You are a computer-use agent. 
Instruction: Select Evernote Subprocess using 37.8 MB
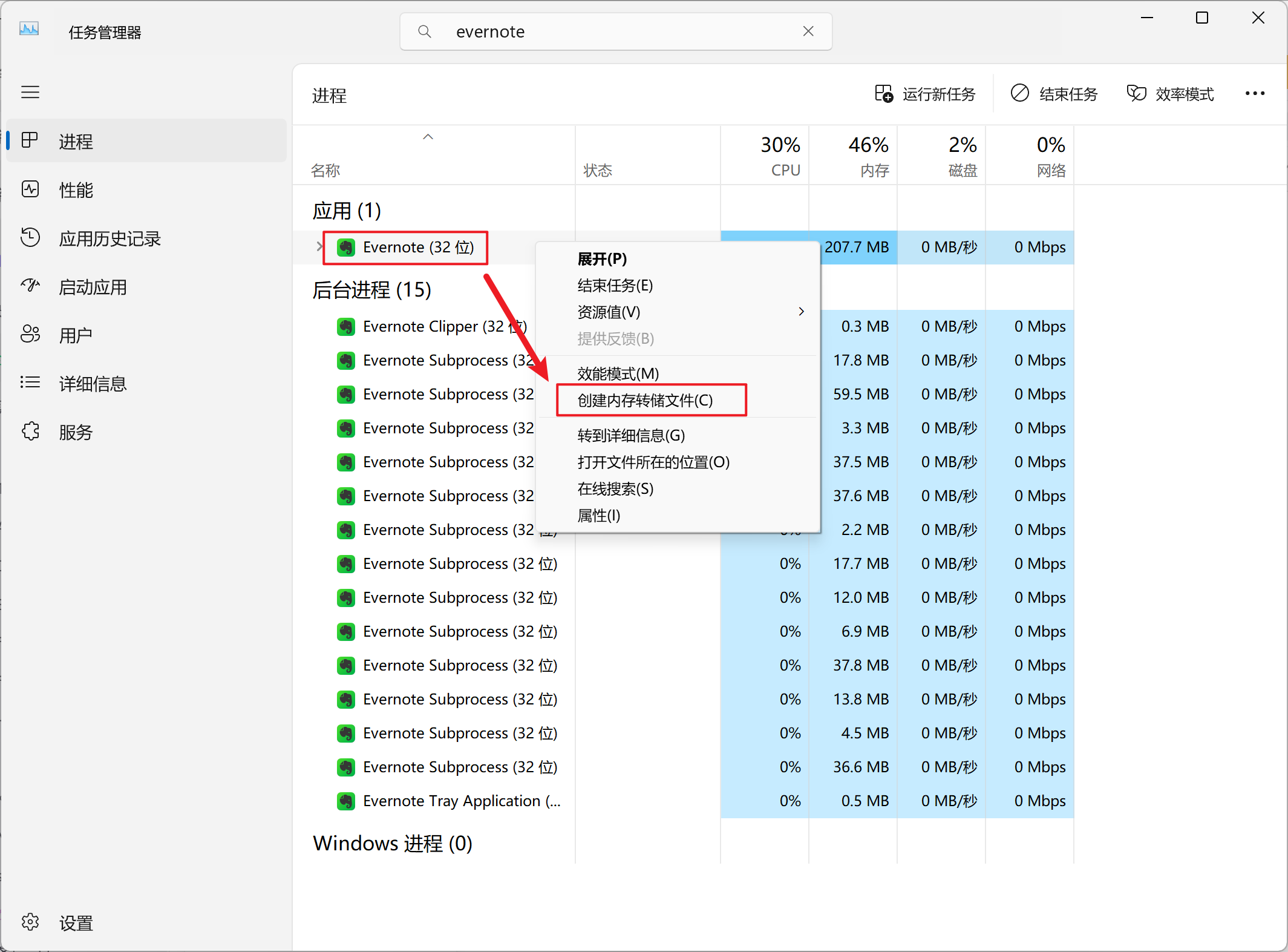684,665
